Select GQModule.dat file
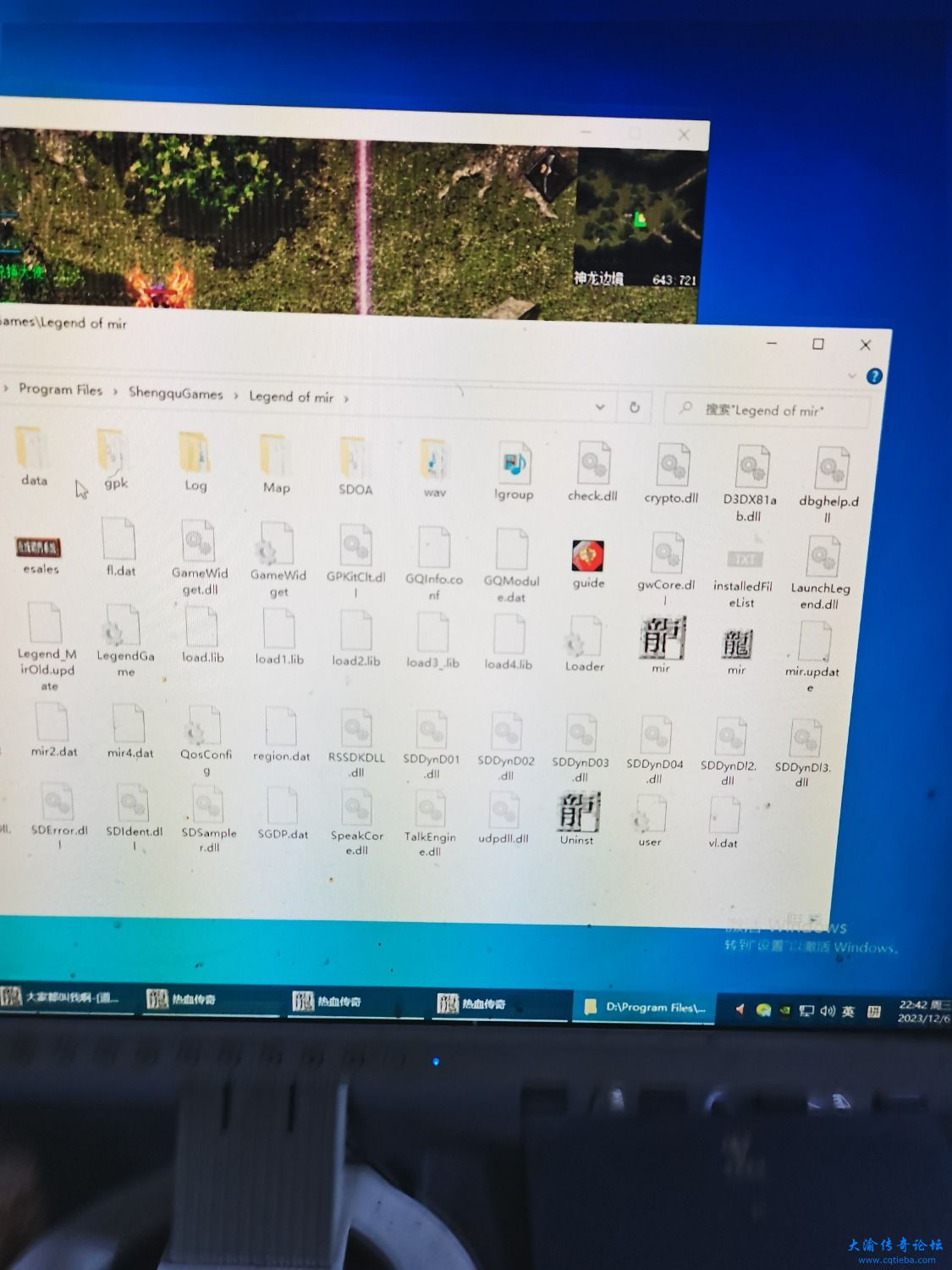 point(511,566)
